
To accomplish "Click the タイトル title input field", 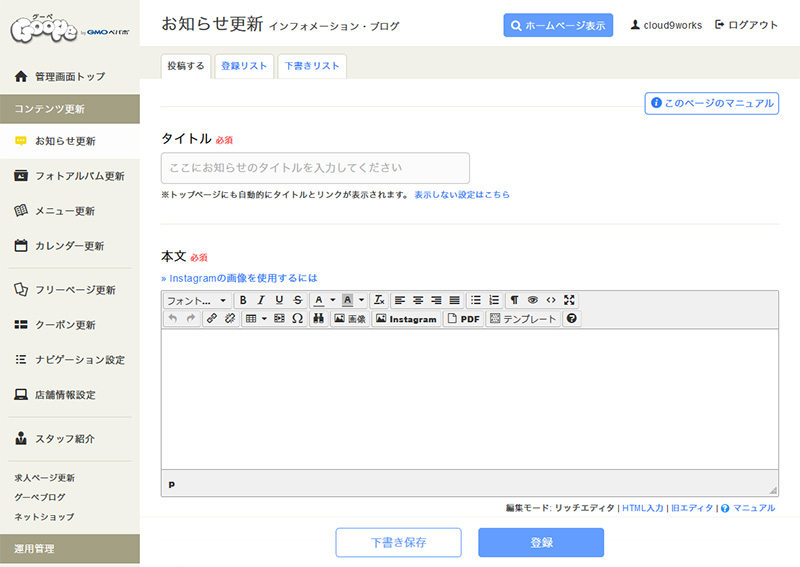I will (x=315, y=168).
